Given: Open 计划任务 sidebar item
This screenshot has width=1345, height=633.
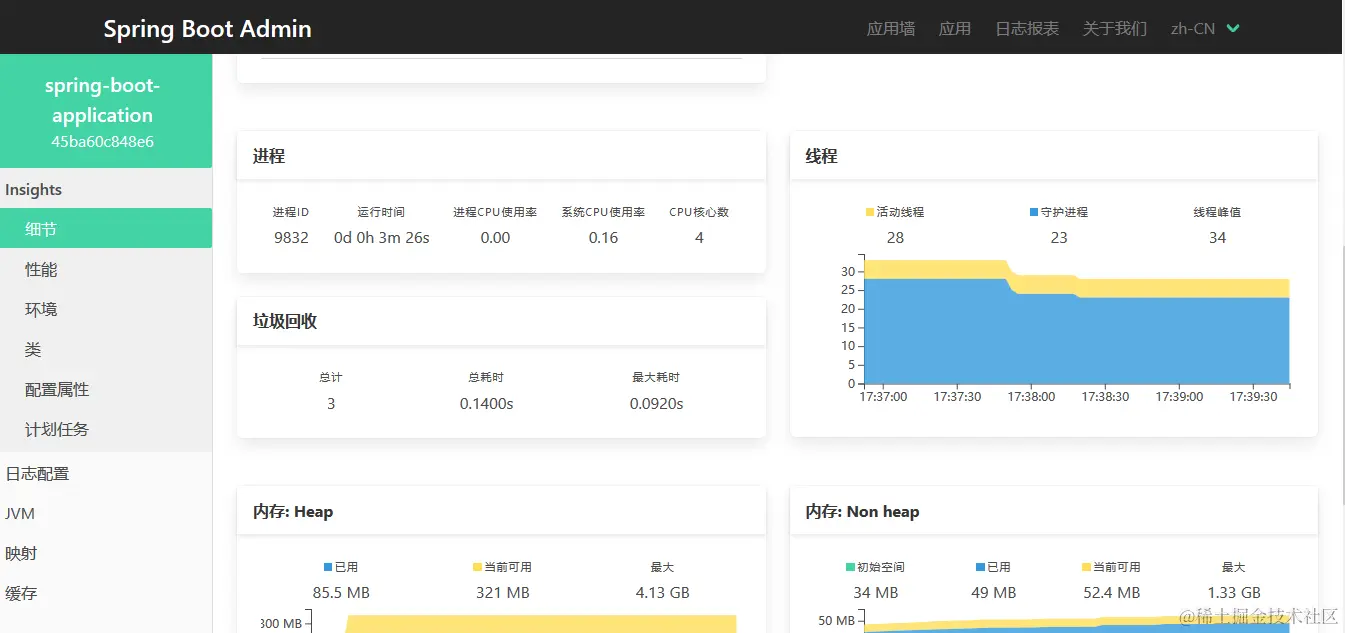Looking at the screenshot, I should click(106, 430).
